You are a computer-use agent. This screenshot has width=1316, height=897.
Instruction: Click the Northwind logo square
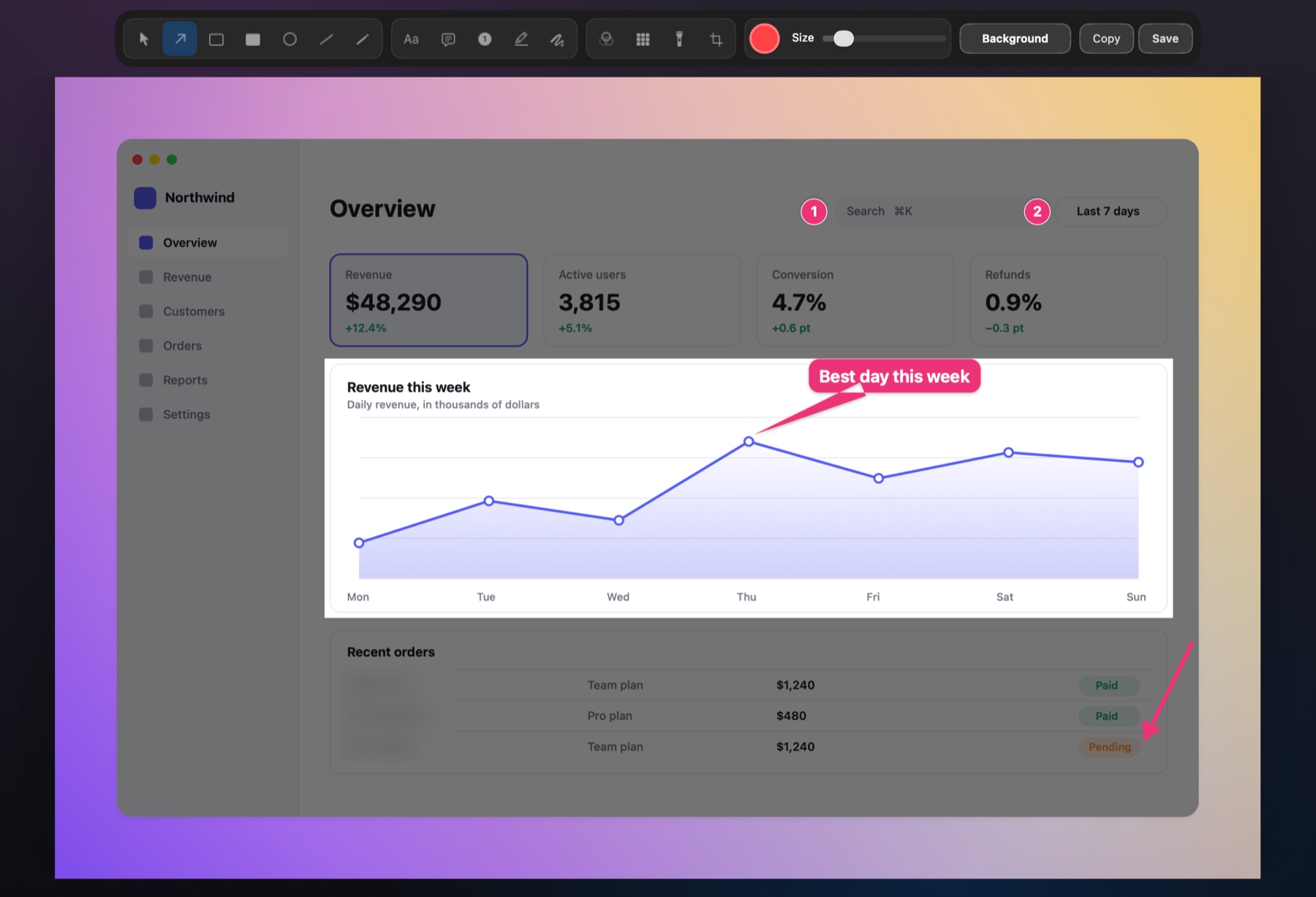(x=145, y=197)
